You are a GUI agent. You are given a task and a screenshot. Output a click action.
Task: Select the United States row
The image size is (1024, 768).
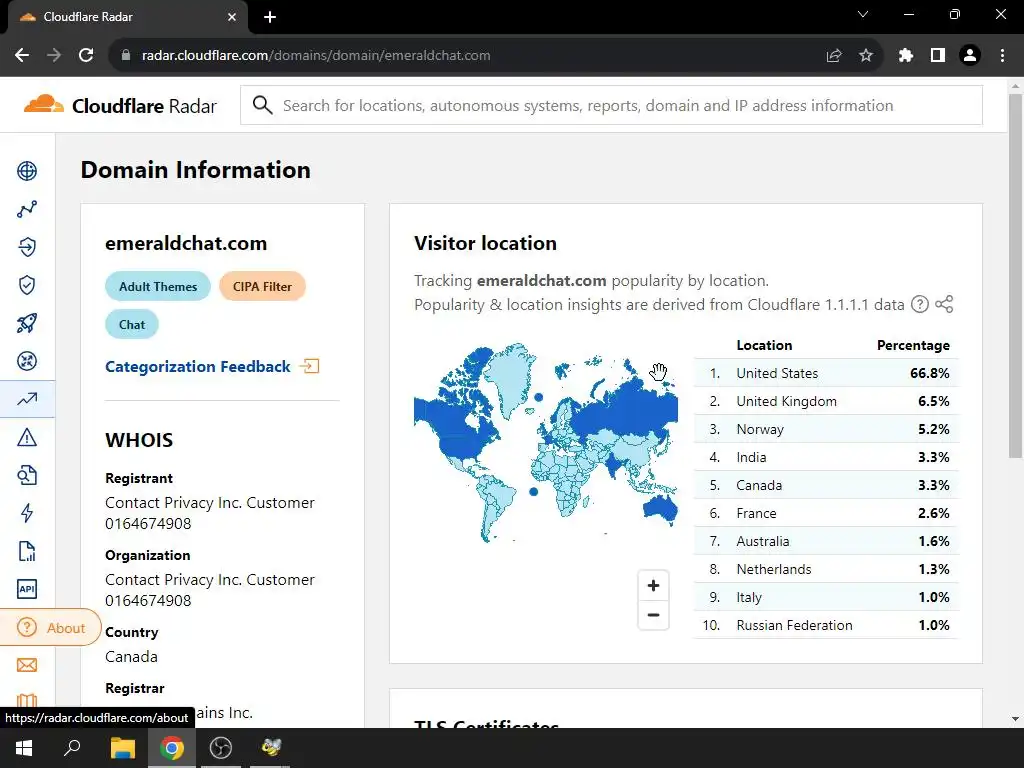[826, 374]
